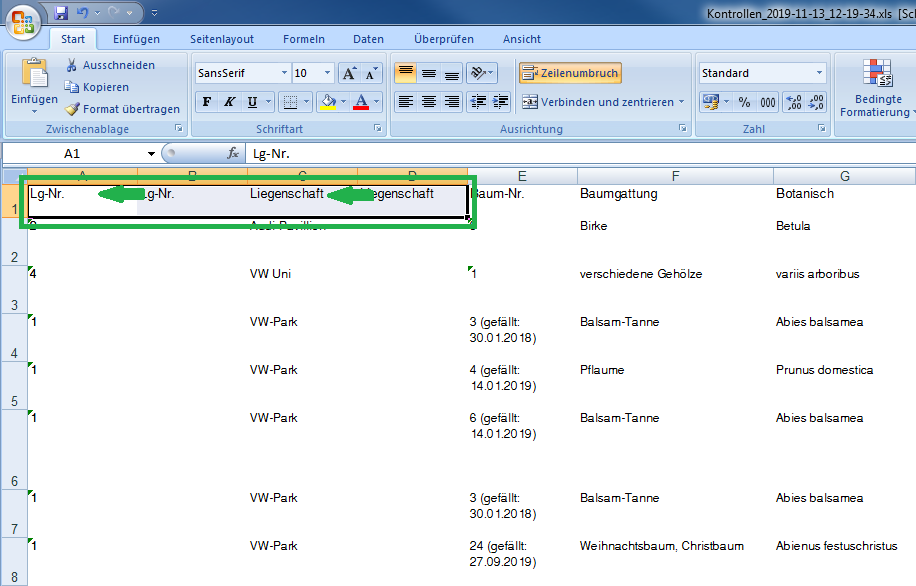
Task: Click the yellow fill color bucket
Action: click(x=327, y=102)
